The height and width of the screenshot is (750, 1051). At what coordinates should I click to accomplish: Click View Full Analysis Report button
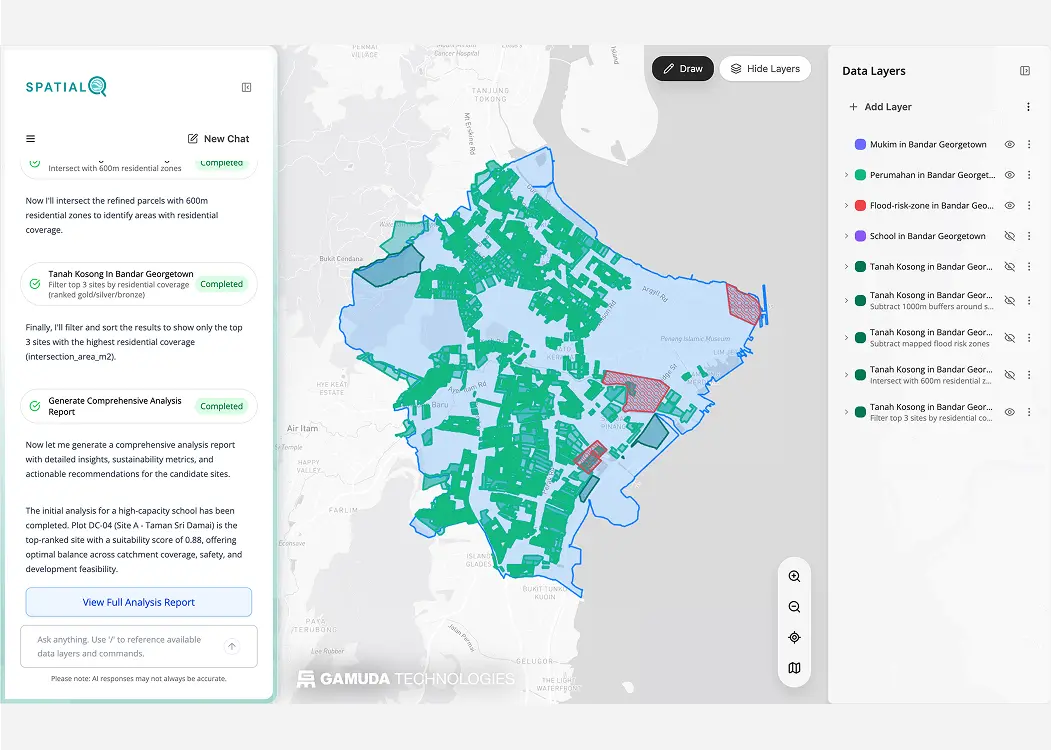[138, 602]
